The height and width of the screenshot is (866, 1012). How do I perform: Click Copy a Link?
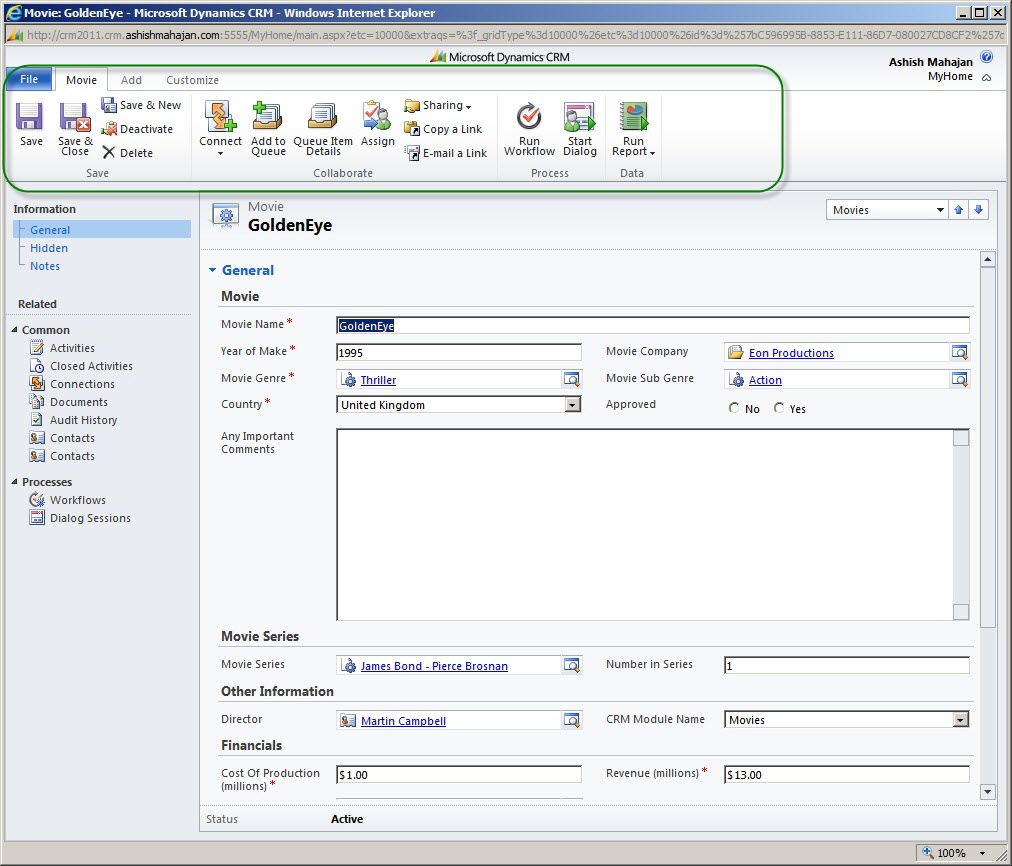443,129
